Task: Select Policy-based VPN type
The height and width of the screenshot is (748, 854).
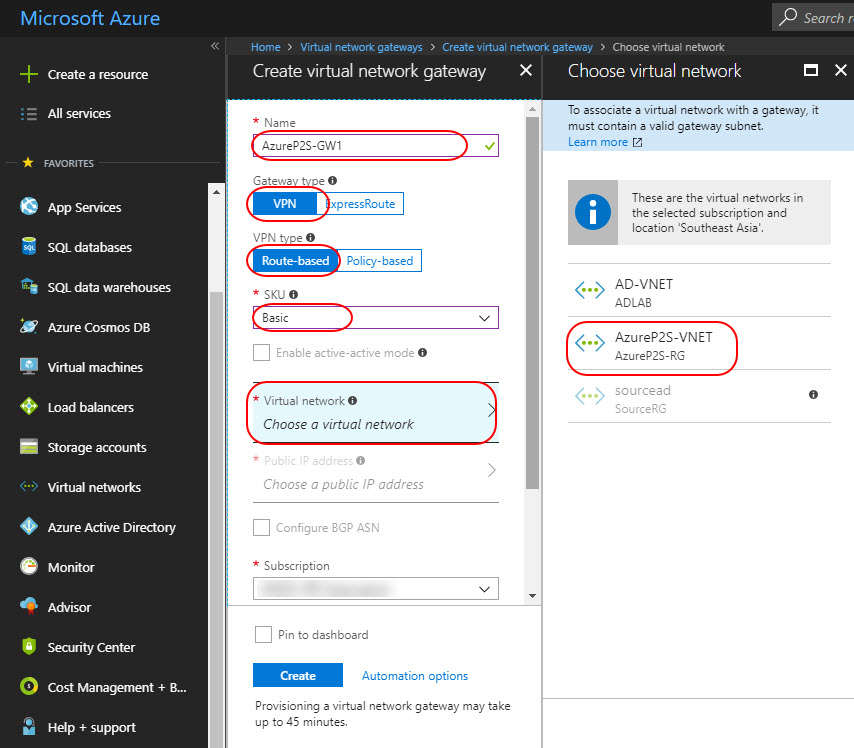Action: tap(380, 260)
